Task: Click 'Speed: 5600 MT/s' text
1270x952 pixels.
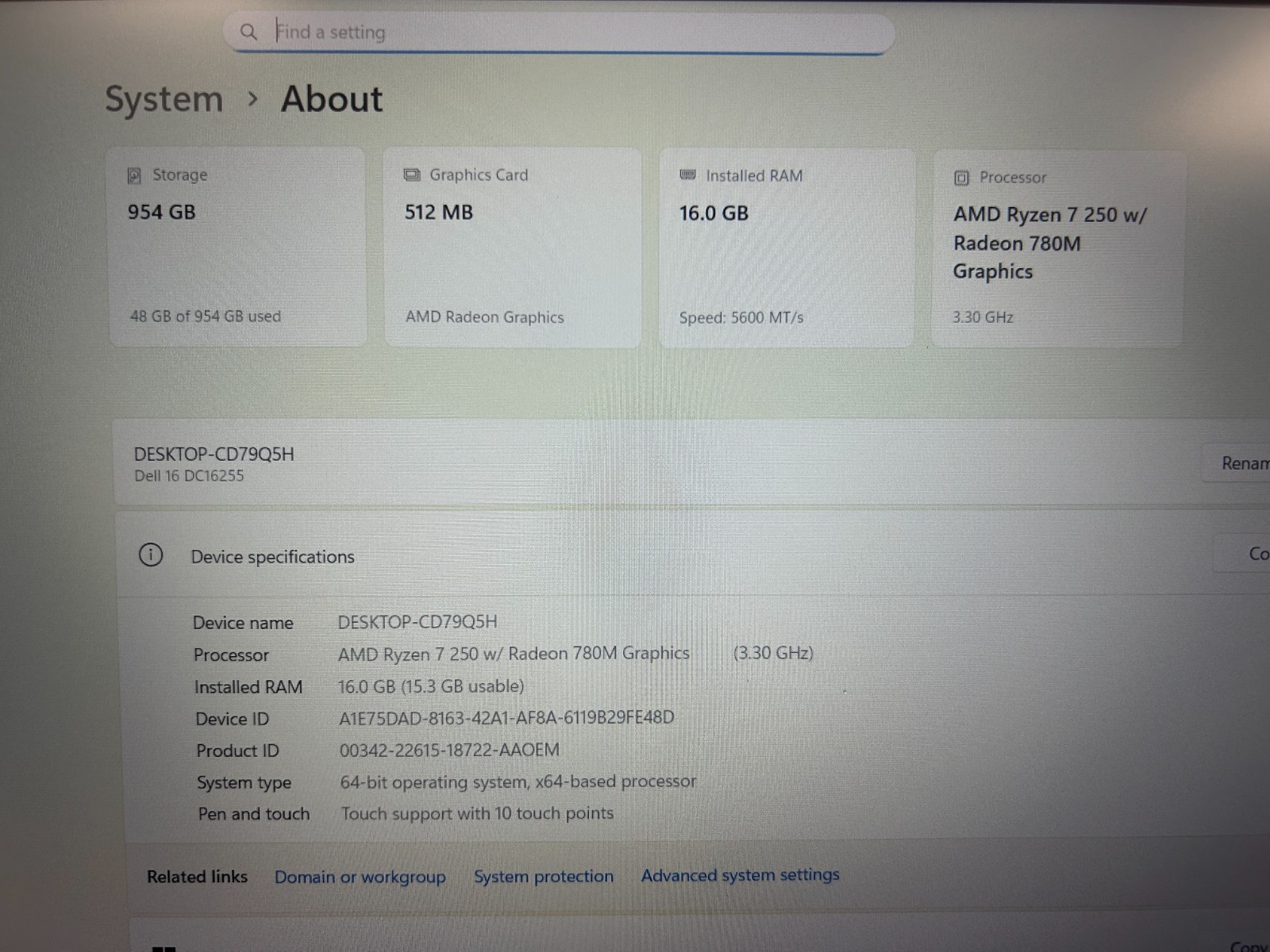Action: click(x=741, y=317)
